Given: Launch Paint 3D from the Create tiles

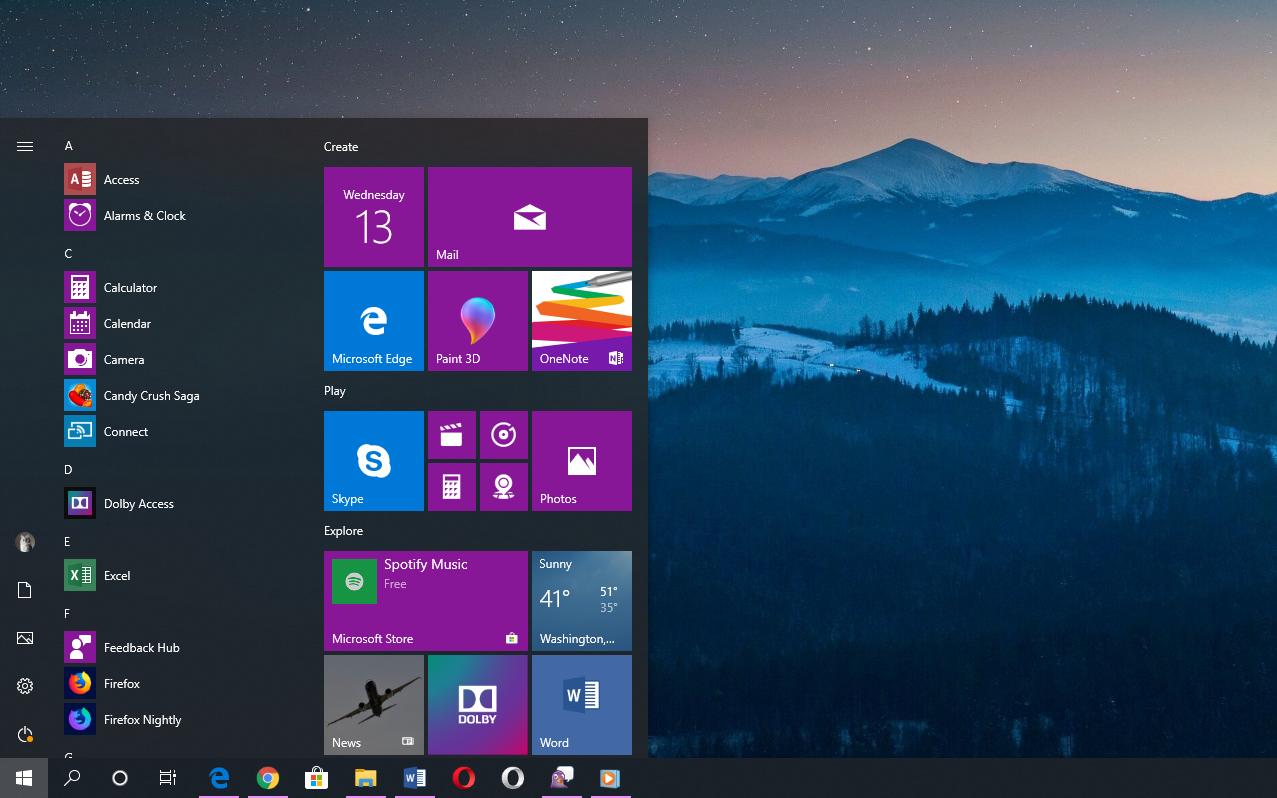Looking at the screenshot, I should (477, 320).
